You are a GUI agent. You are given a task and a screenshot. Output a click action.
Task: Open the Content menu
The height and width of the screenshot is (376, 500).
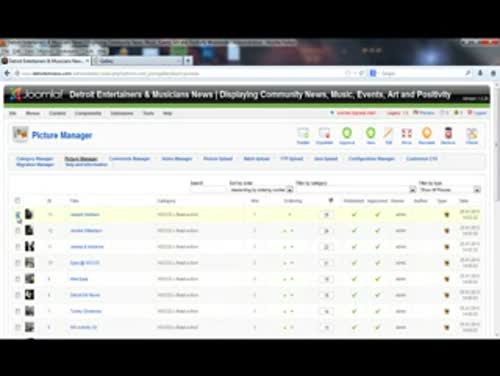[57, 113]
